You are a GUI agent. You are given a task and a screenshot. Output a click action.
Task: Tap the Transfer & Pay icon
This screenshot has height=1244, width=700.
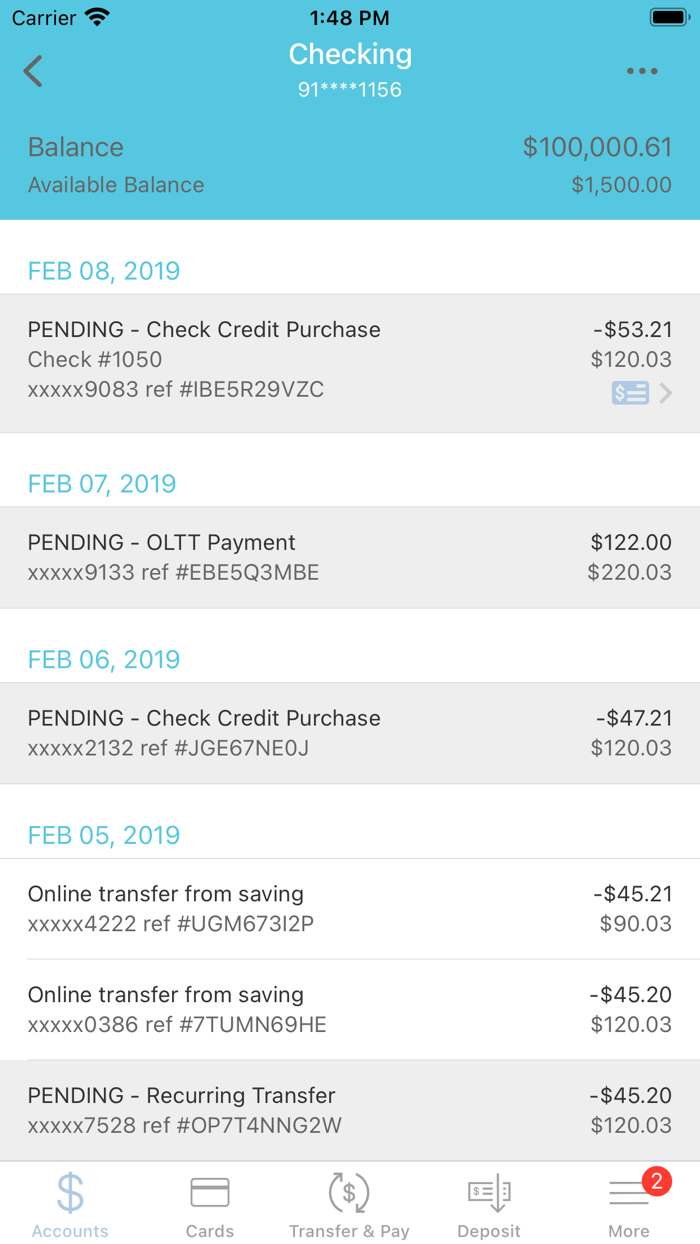tap(349, 1192)
